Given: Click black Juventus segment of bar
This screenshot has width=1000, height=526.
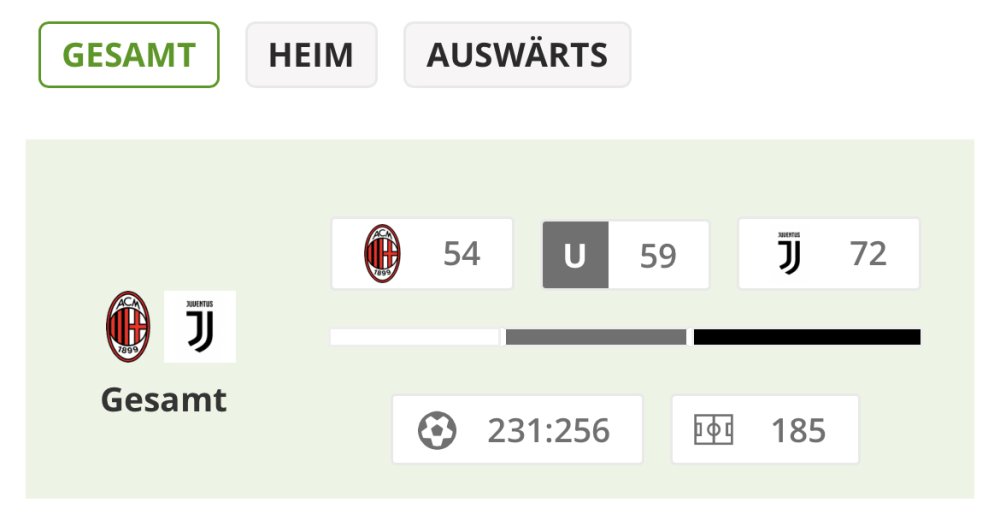Looking at the screenshot, I should pyautogui.click(x=807, y=337).
